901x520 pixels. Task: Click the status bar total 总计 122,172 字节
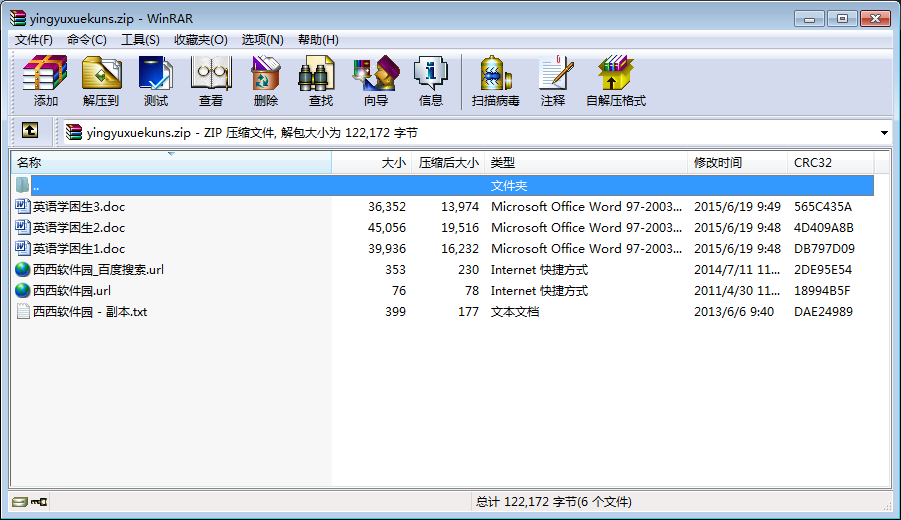[553, 502]
